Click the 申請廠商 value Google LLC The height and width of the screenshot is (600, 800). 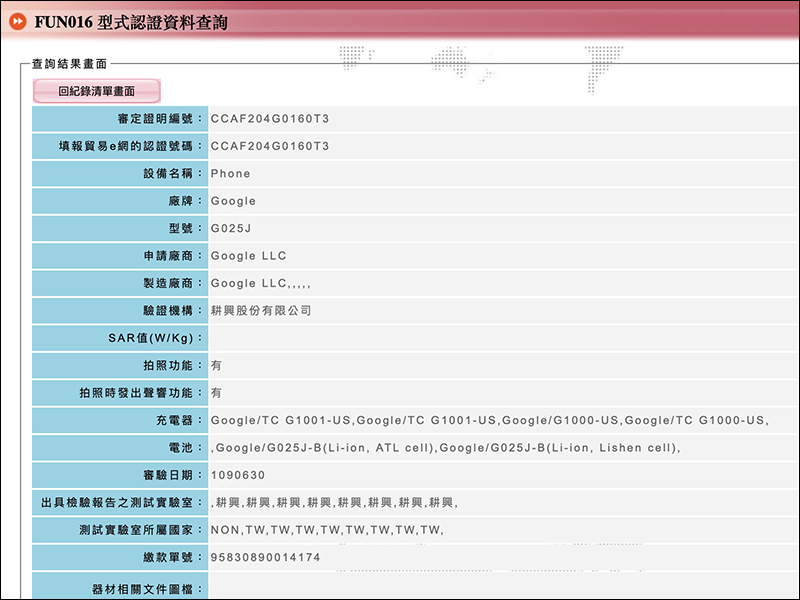[x=248, y=256]
